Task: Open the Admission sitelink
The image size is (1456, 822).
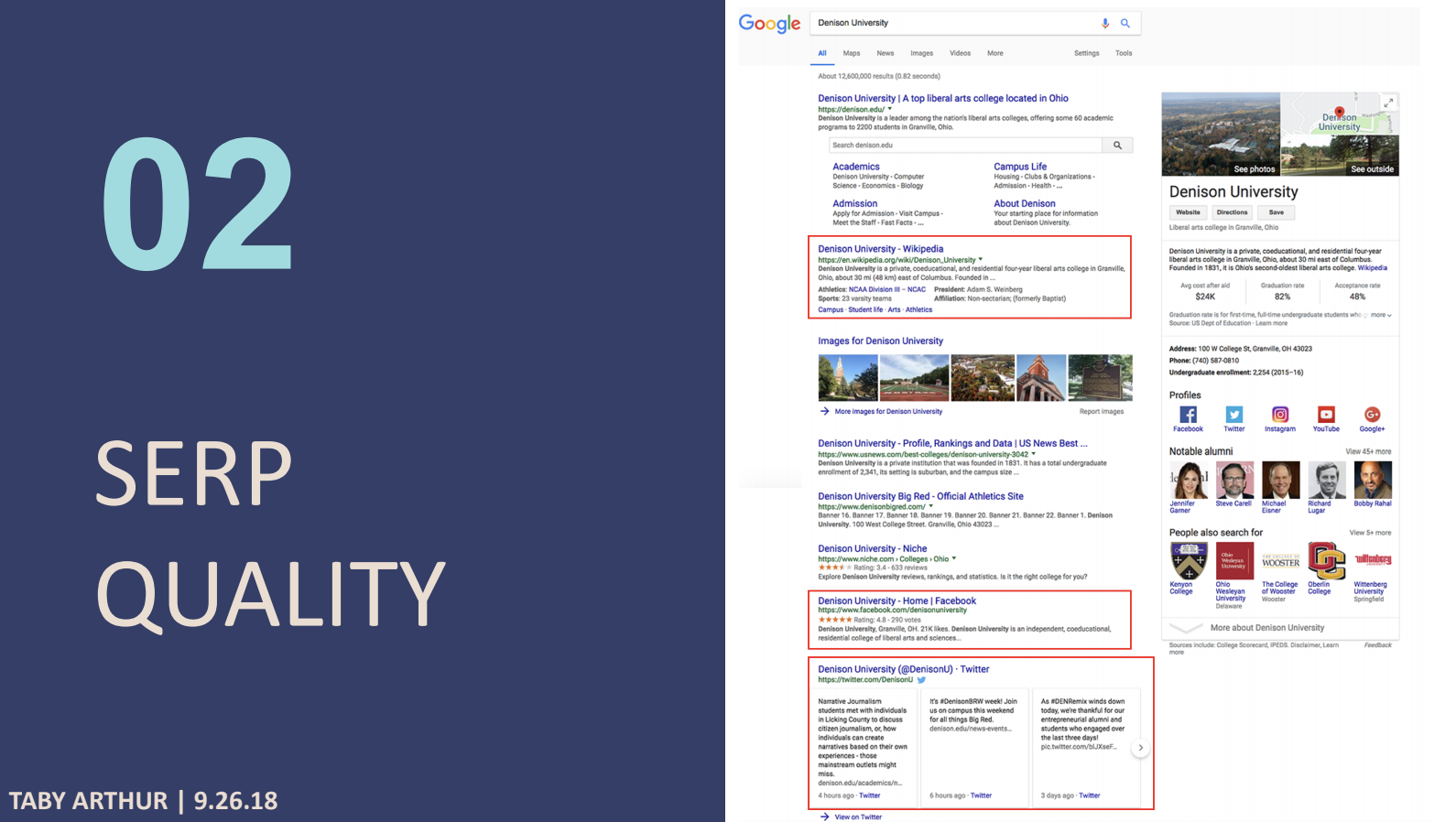Action: coord(855,203)
